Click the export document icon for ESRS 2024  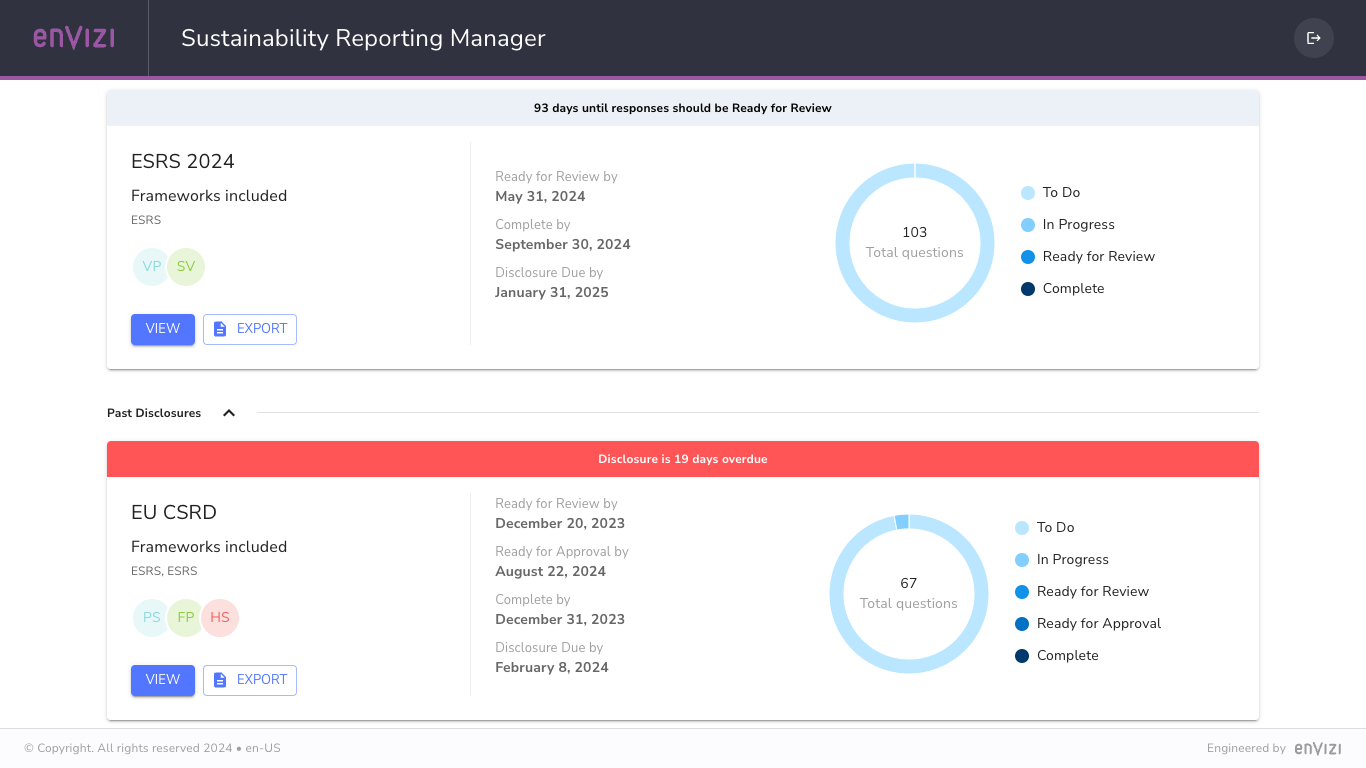point(219,329)
